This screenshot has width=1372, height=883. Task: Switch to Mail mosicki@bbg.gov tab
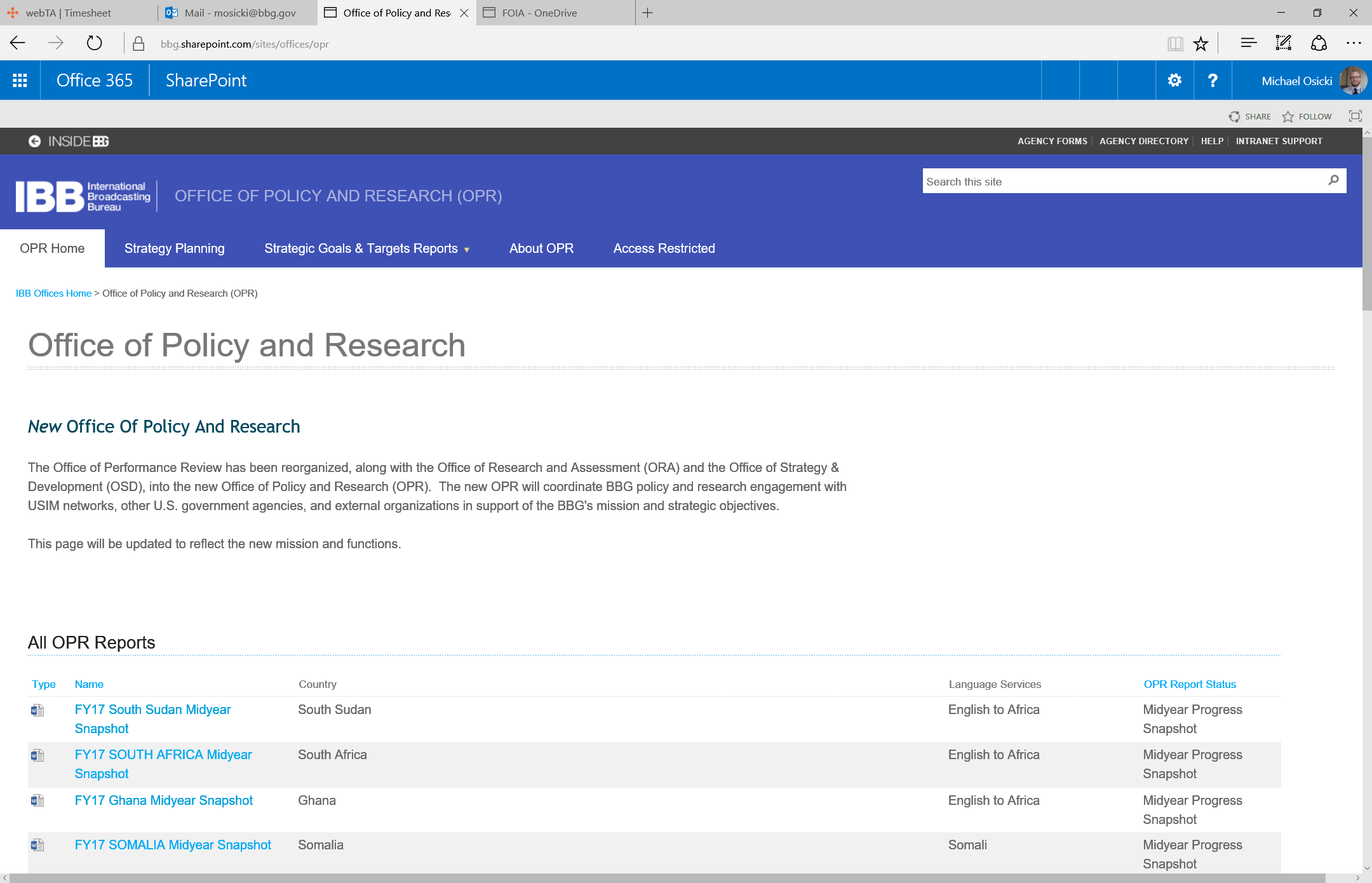[x=238, y=13]
